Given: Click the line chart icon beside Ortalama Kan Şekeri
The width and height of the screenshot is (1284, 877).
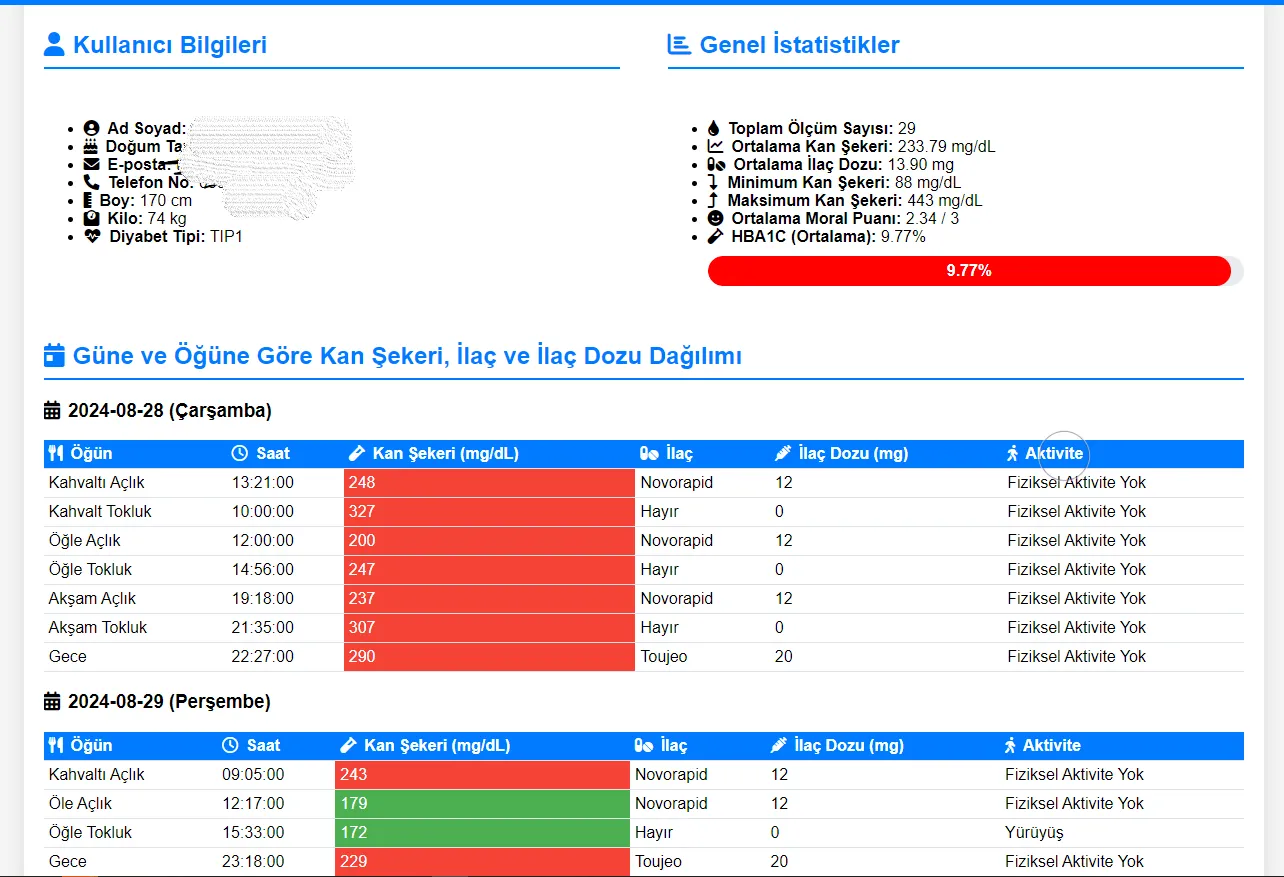Looking at the screenshot, I should [x=715, y=146].
